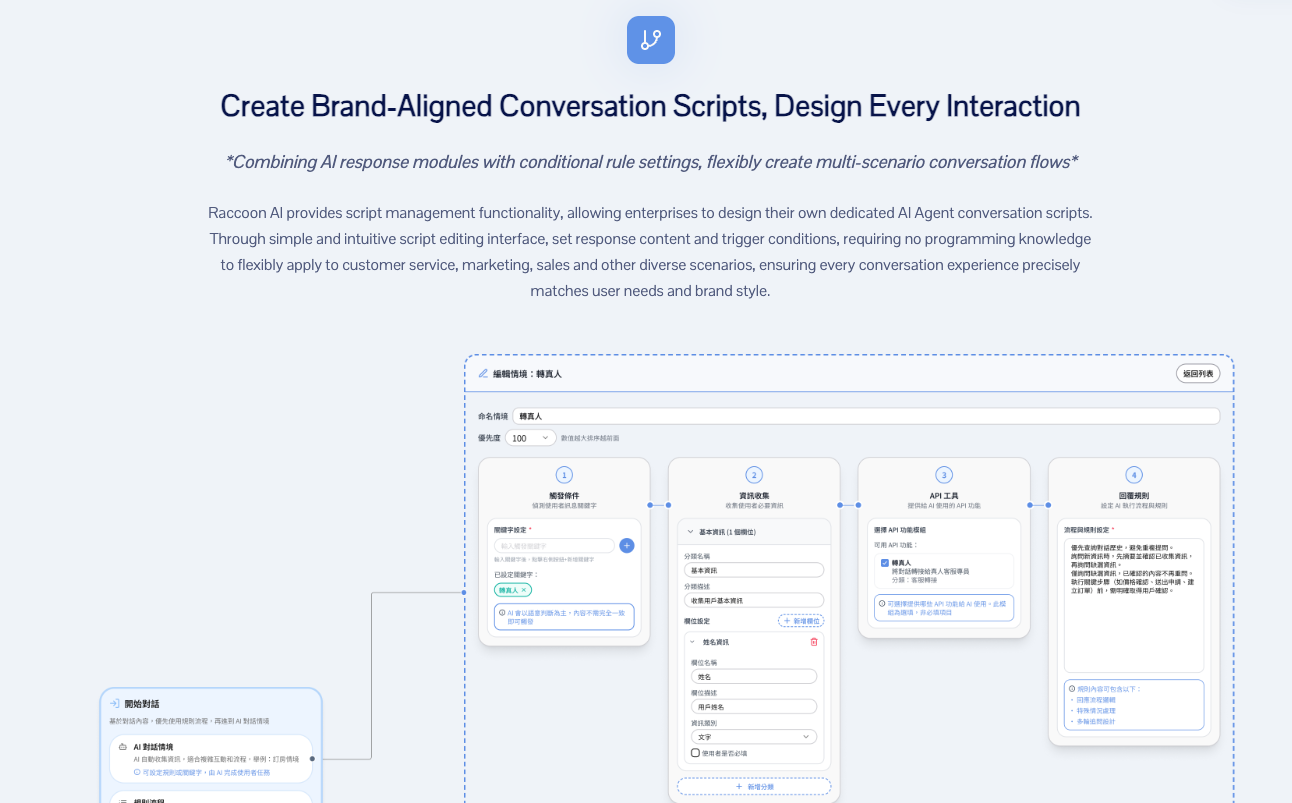The image size is (1292, 803).
Task: Select step 4 circle above 回覆規則
Action: click(x=1133, y=475)
